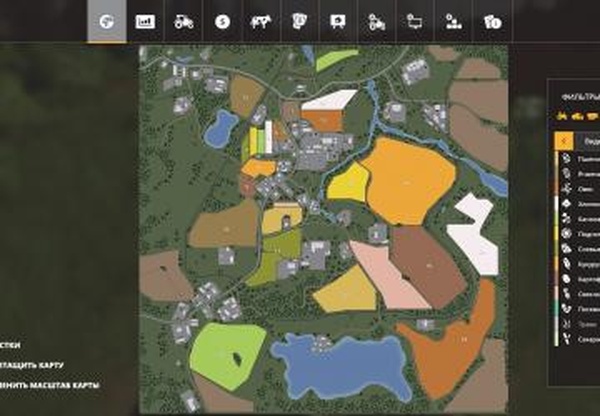This screenshot has width=600, height=416.
Task: Select the largest orange field in map center
Action: (x=409, y=180)
